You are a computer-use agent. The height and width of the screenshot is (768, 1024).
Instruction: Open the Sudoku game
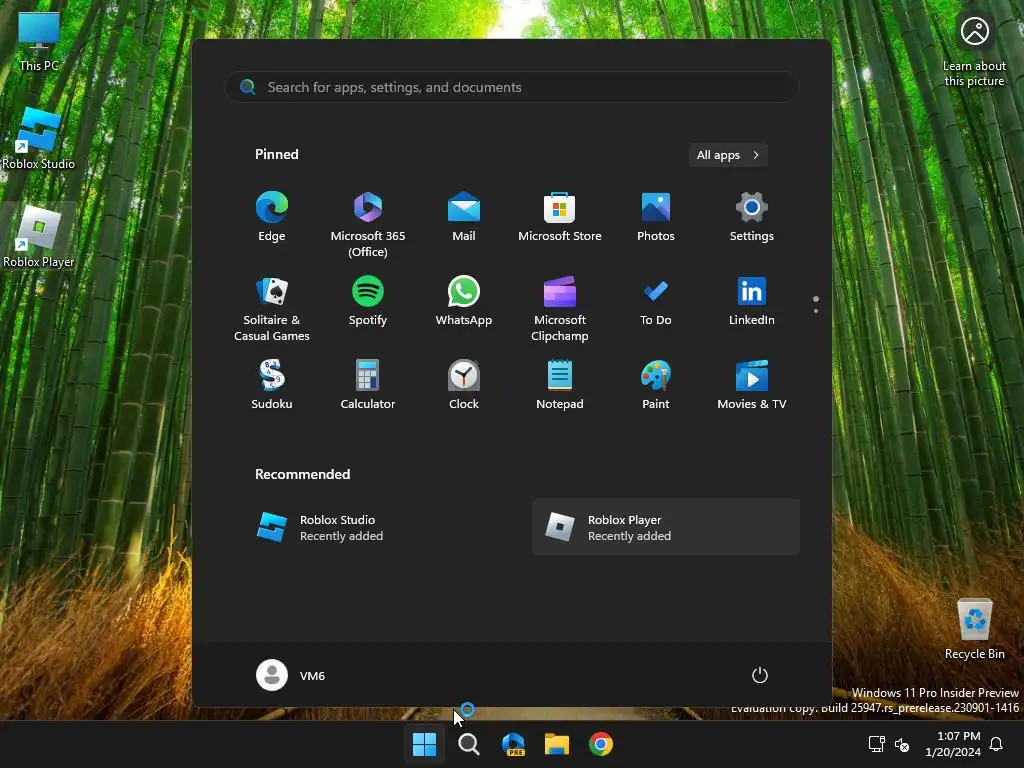[x=272, y=385]
